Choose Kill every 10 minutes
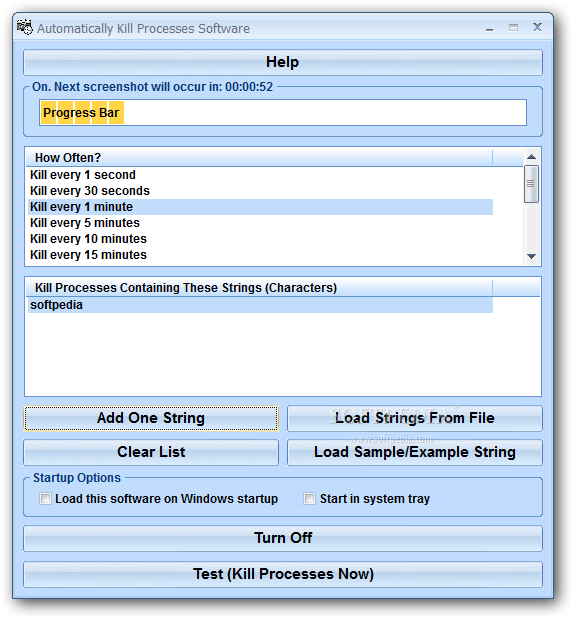The image size is (574, 619). pos(260,239)
